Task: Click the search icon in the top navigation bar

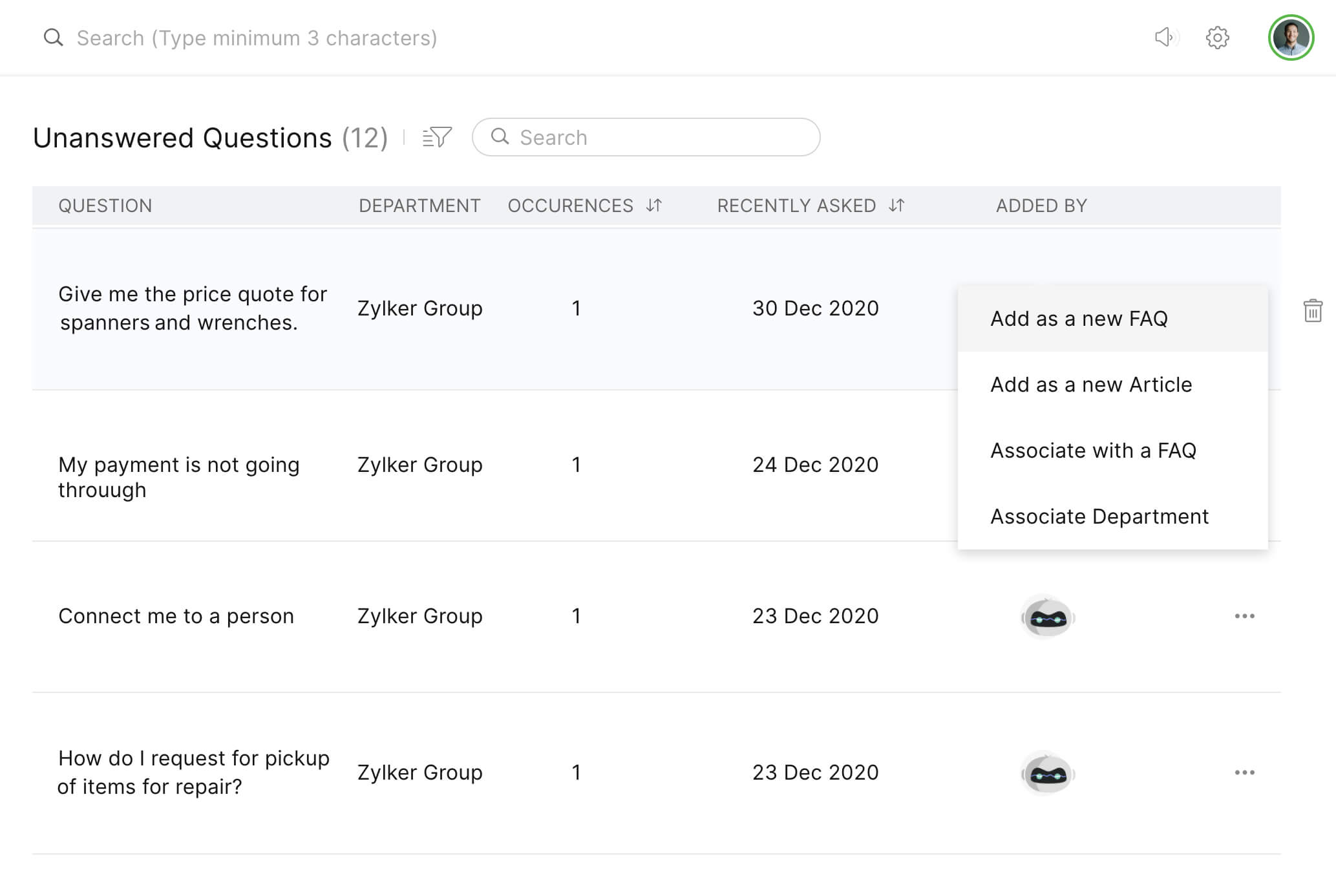Action: pos(53,38)
